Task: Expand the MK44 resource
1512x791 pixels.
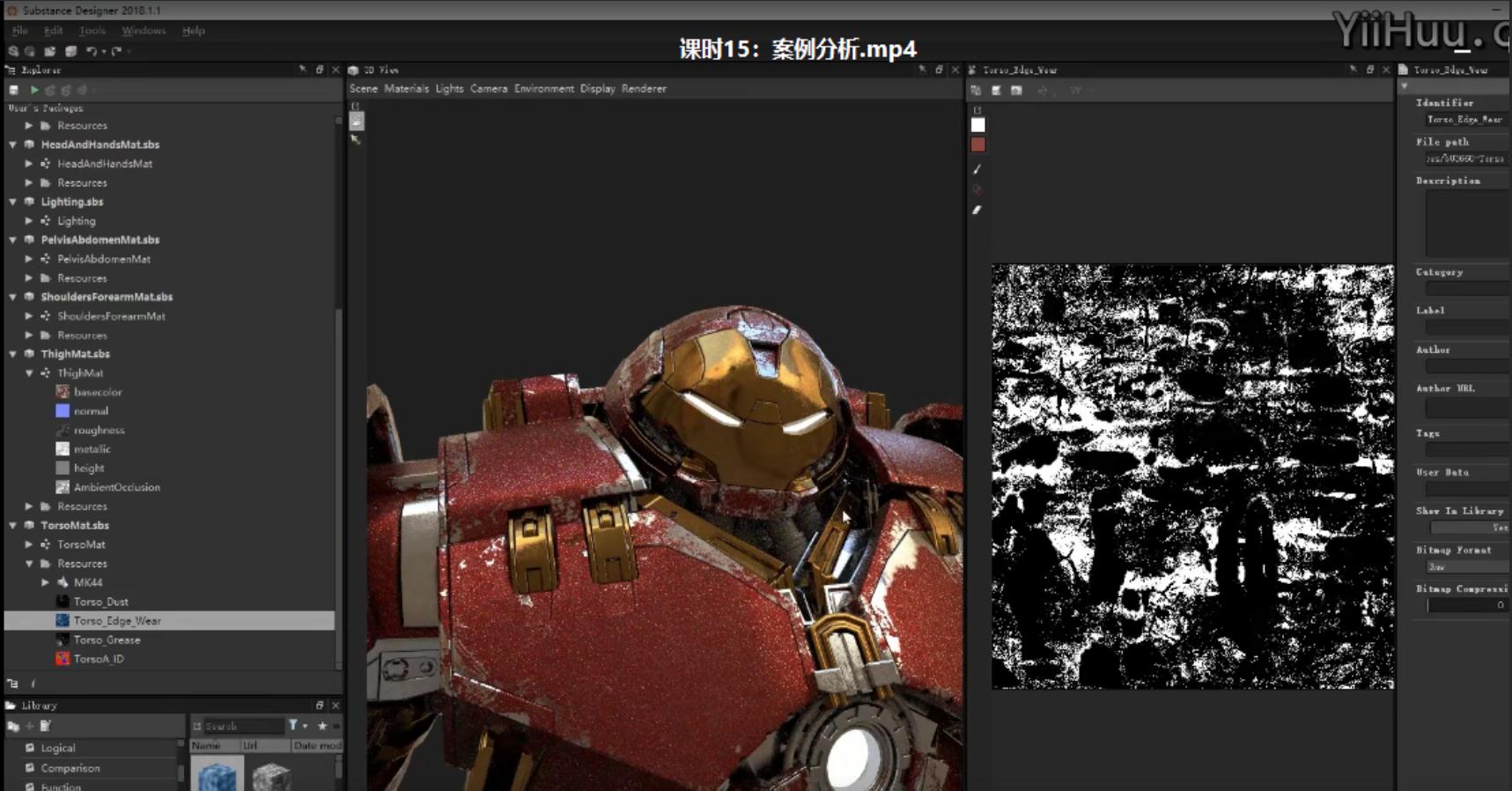Action: point(45,582)
